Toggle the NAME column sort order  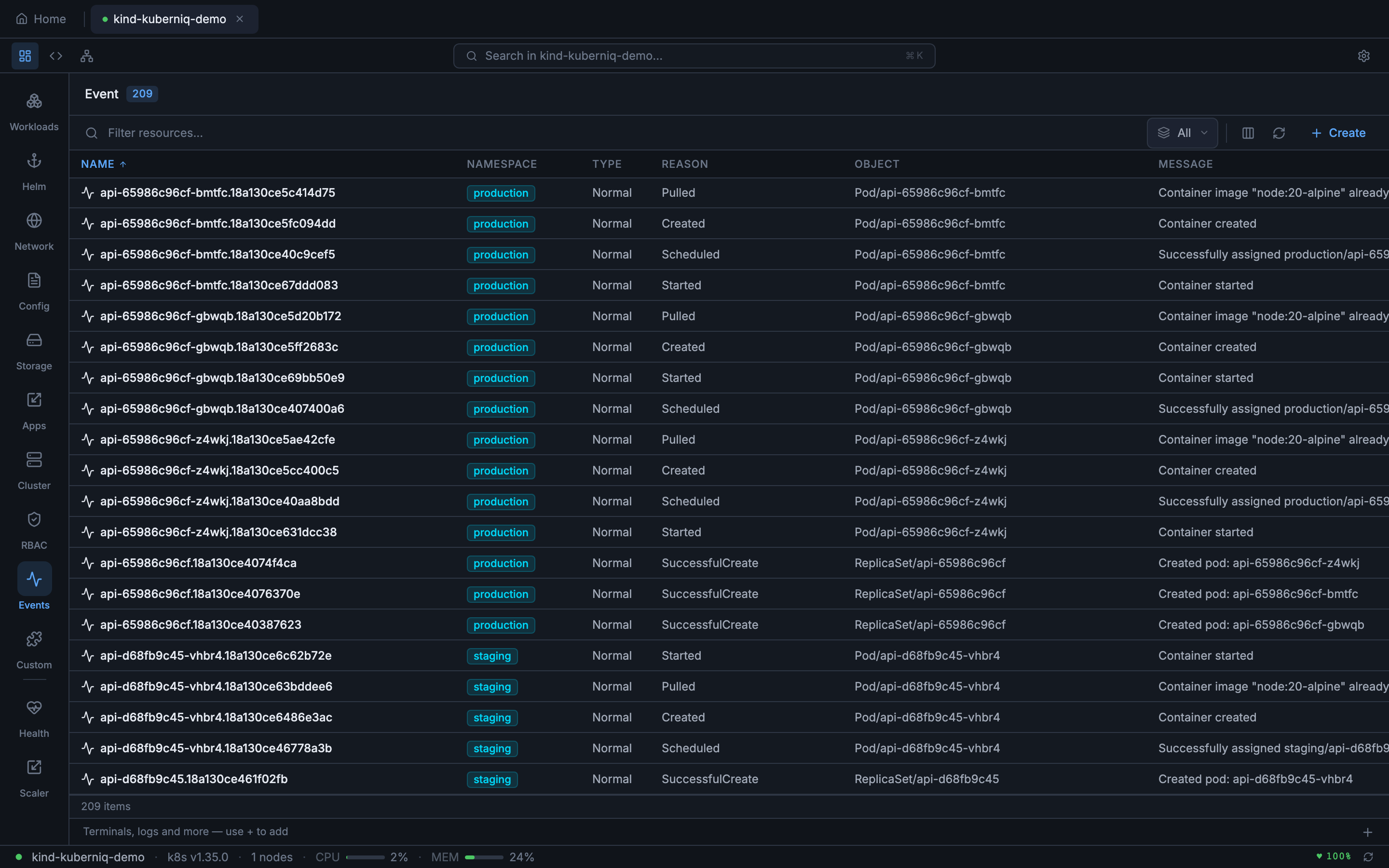pyautogui.click(x=103, y=163)
